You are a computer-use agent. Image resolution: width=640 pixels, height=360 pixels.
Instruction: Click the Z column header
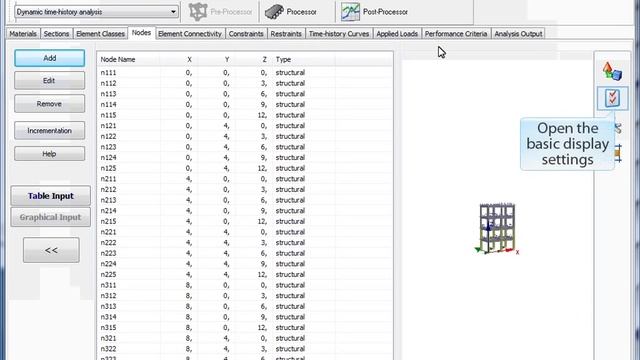[264, 60]
